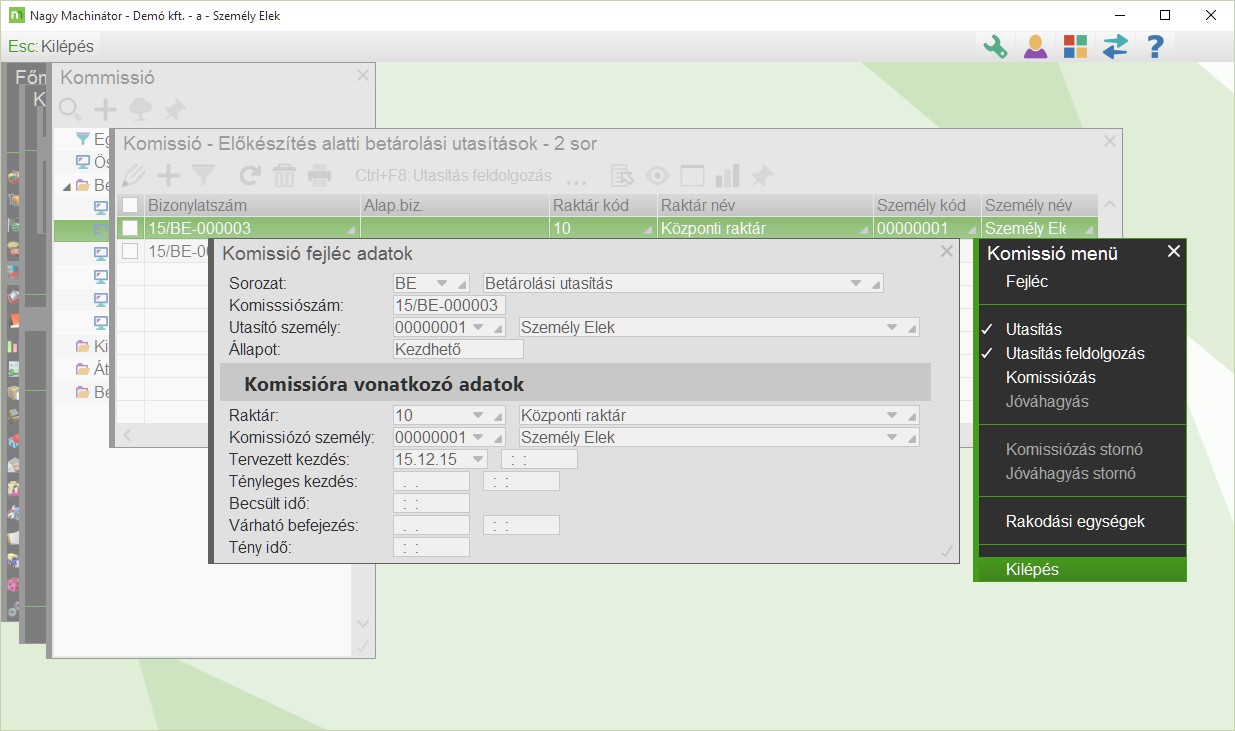Click the export list icon in list toolbar
Image resolution: width=1235 pixels, height=731 pixels.
point(622,175)
